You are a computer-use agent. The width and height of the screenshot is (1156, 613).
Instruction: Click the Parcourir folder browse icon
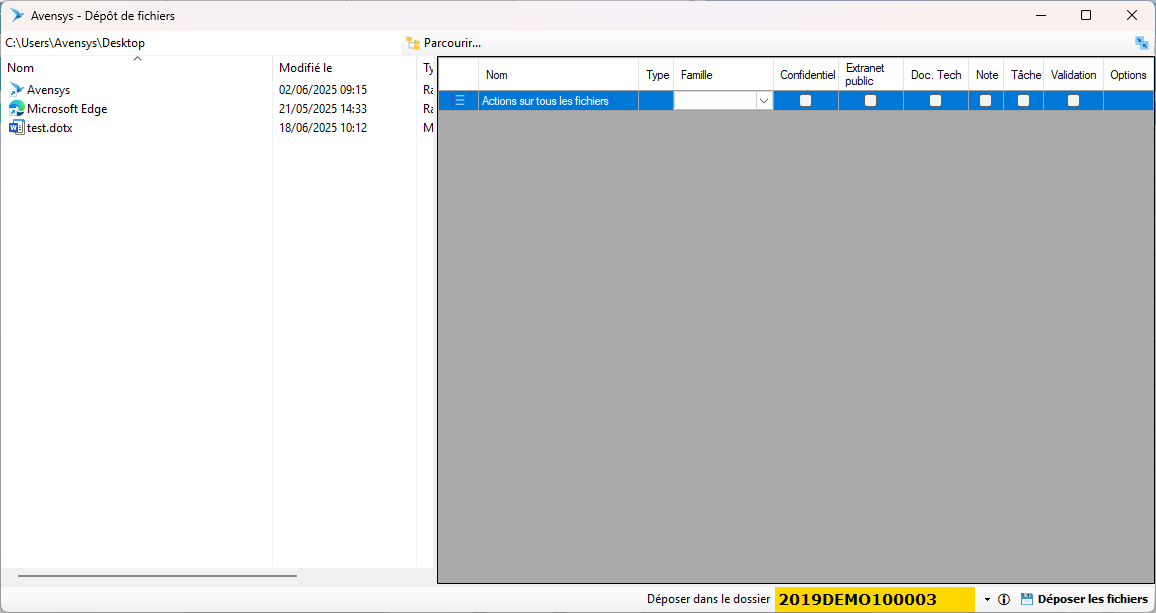(x=412, y=43)
